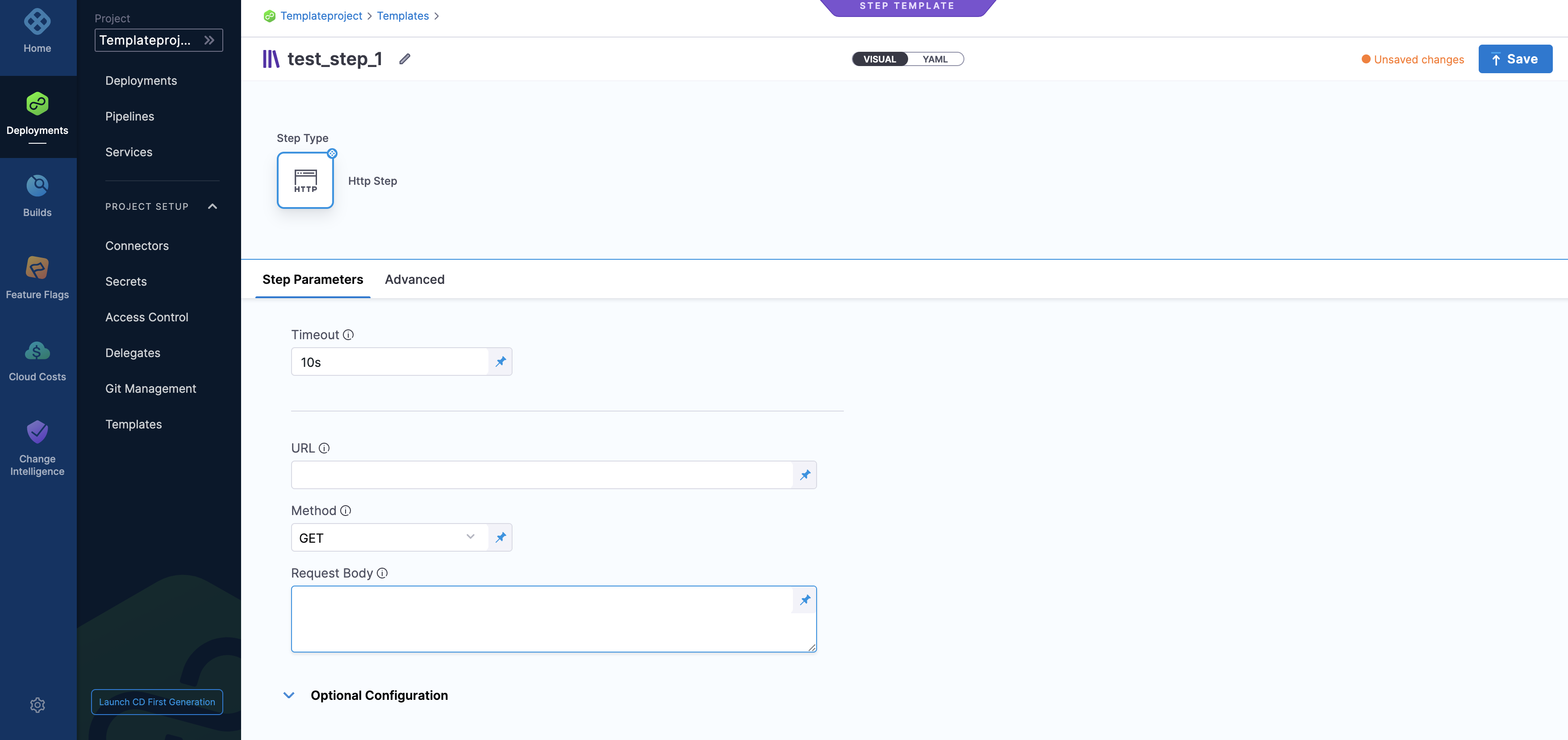Click the Method info icon

coord(346,511)
